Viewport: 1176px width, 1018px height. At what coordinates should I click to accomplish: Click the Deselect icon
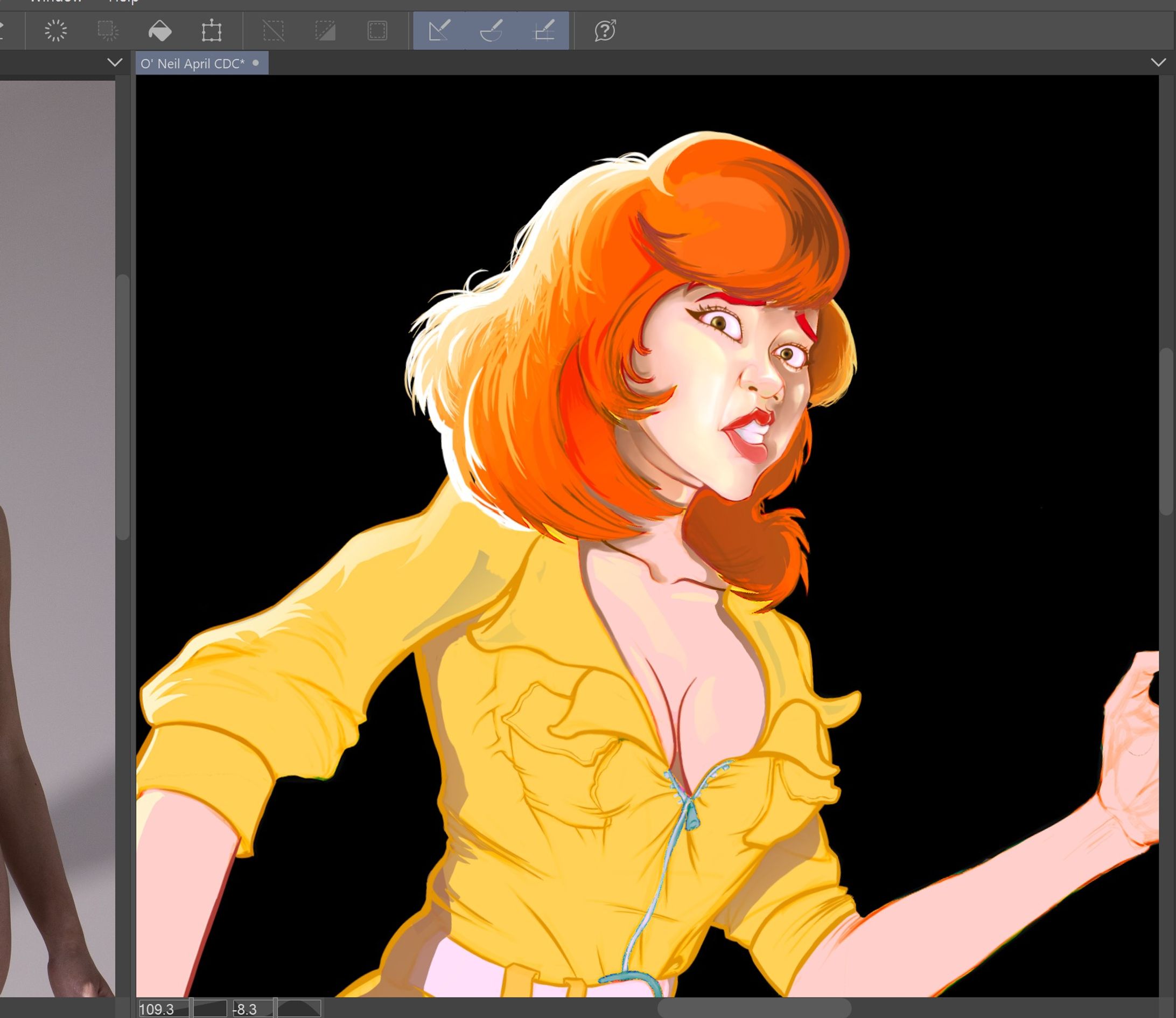pos(273,31)
